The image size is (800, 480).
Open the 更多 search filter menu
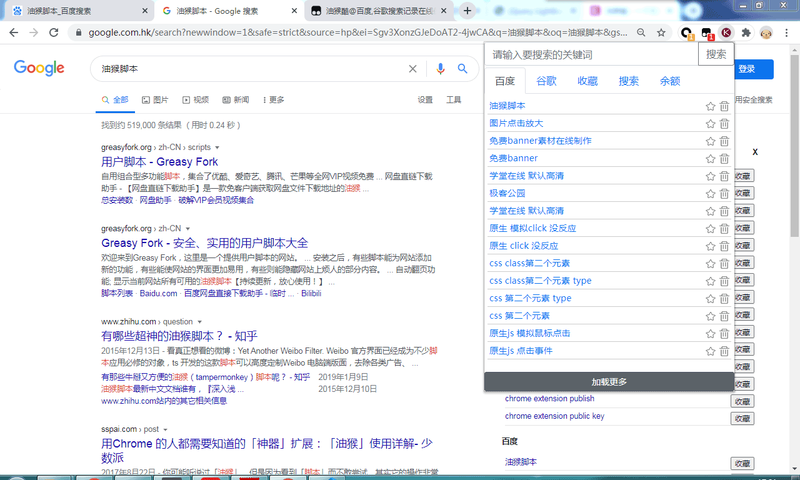point(273,100)
